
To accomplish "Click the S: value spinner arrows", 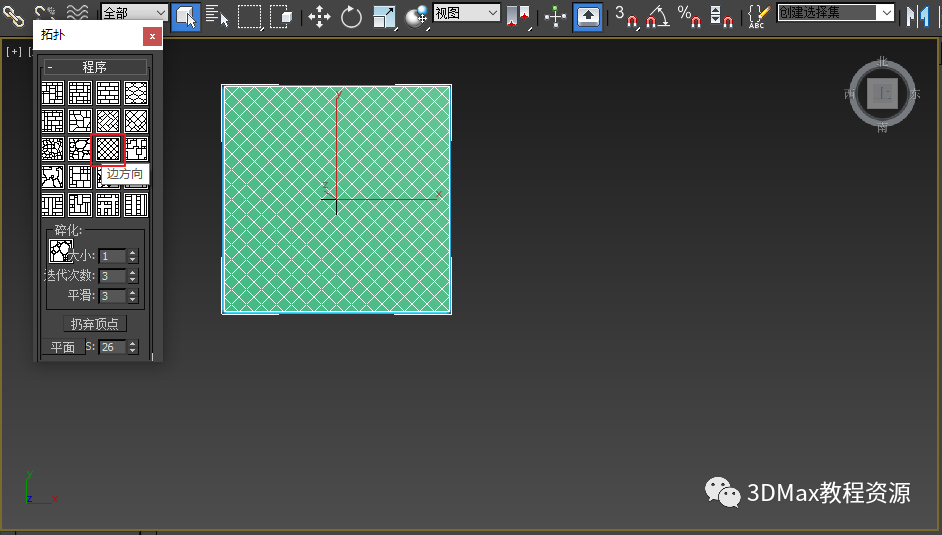I will [x=133, y=346].
